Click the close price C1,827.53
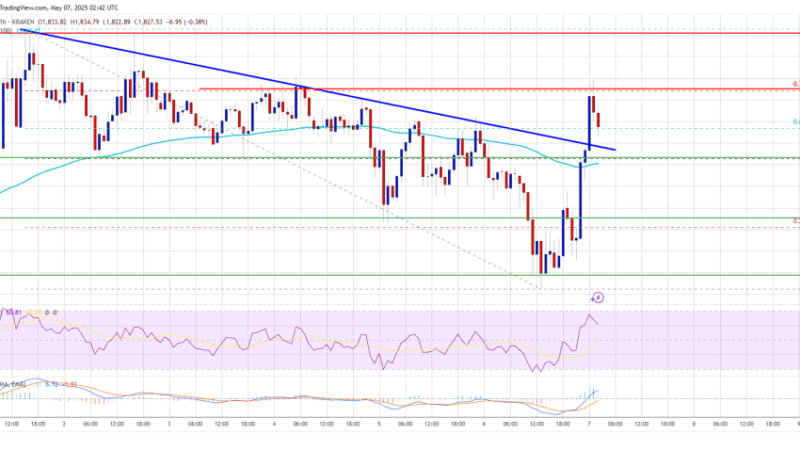 tap(148, 22)
